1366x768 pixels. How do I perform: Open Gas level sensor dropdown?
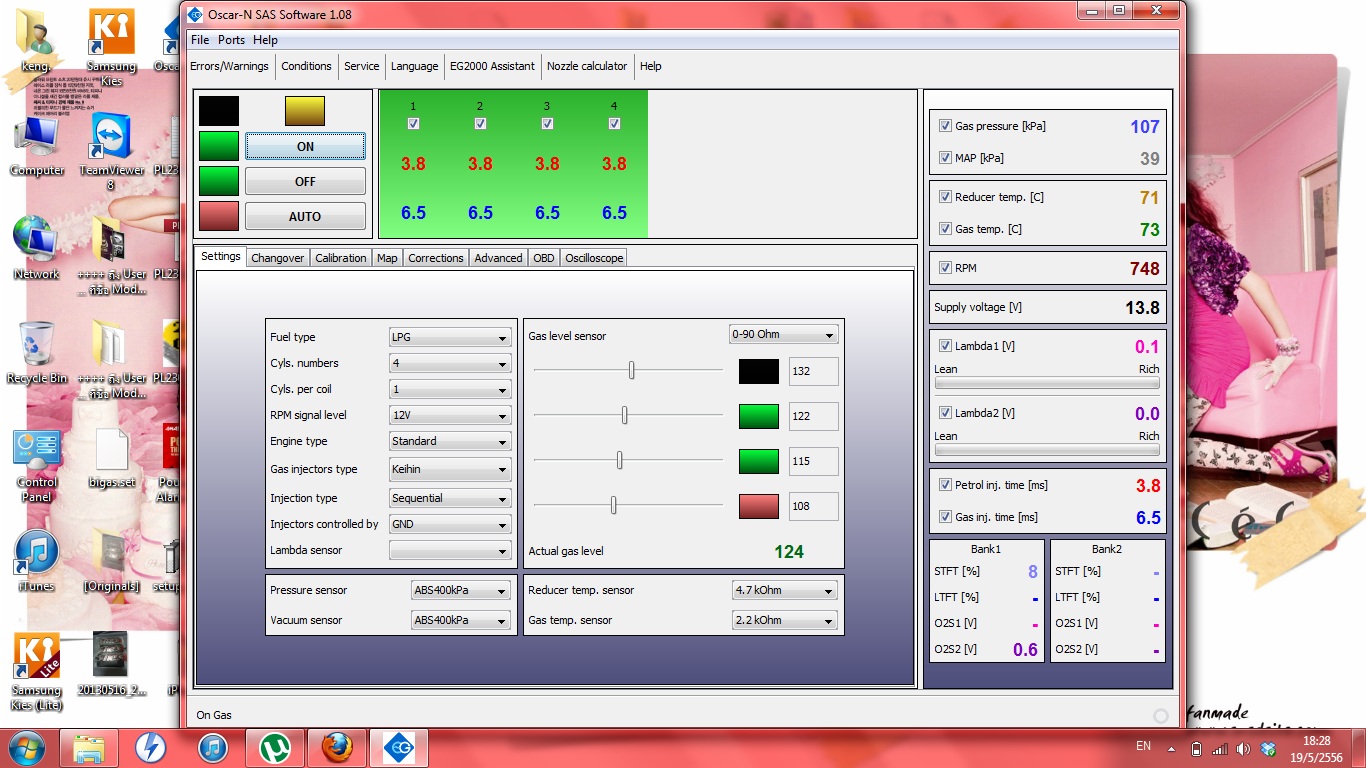point(783,335)
